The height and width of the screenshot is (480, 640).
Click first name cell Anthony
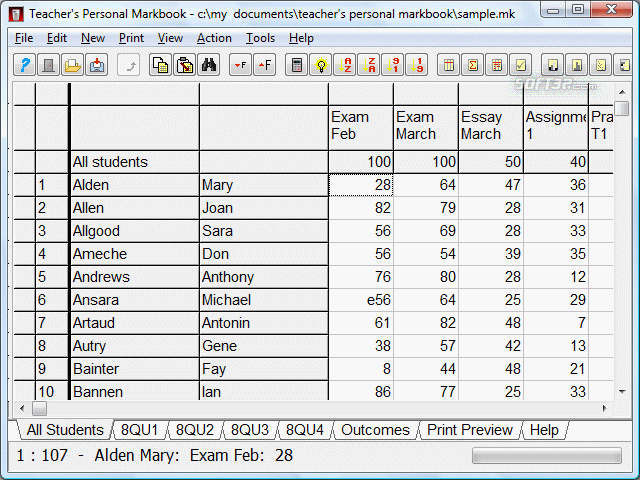(264, 277)
